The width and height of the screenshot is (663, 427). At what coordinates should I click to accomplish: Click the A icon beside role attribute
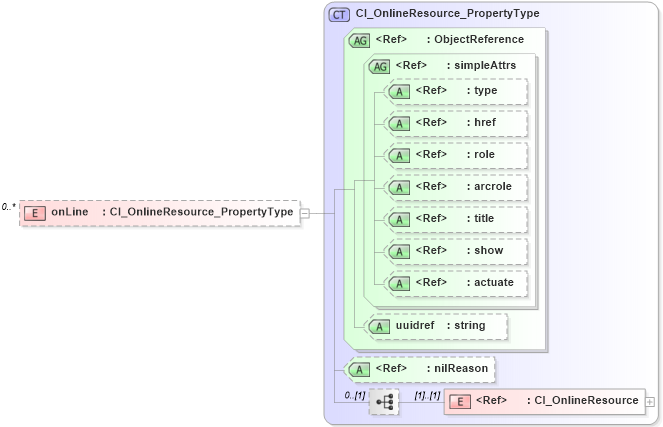(399, 156)
